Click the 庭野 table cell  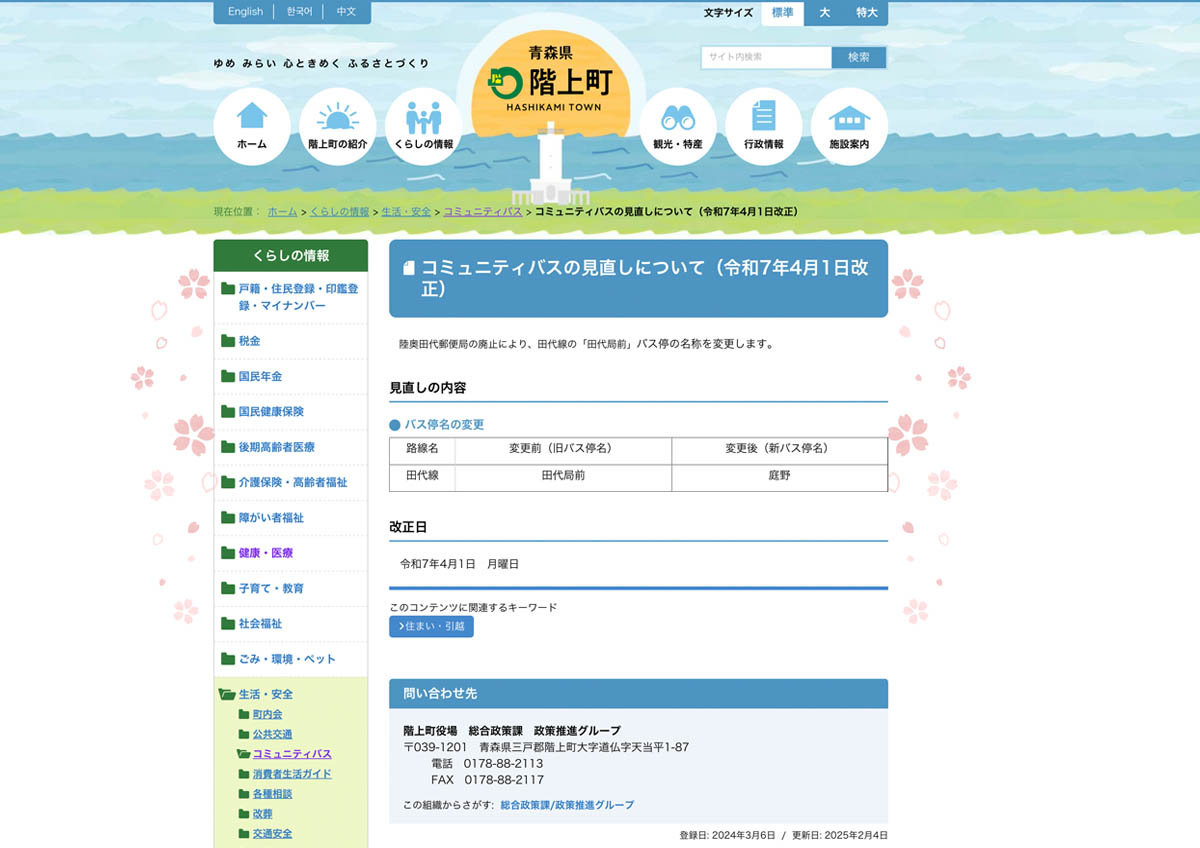click(779, 477)
